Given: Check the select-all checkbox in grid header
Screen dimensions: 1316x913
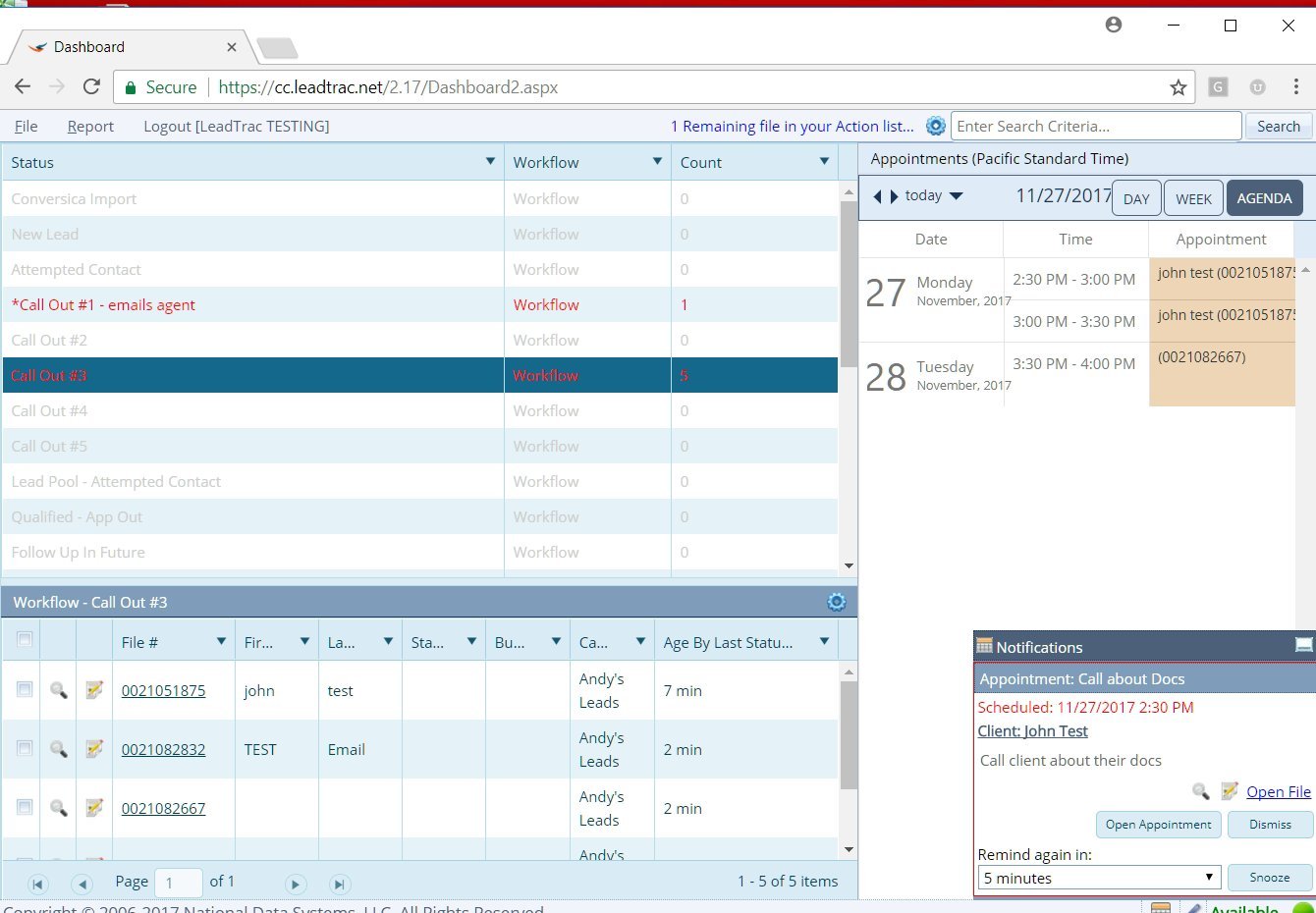Looking at the screenshot, I should tap(25, 640).
